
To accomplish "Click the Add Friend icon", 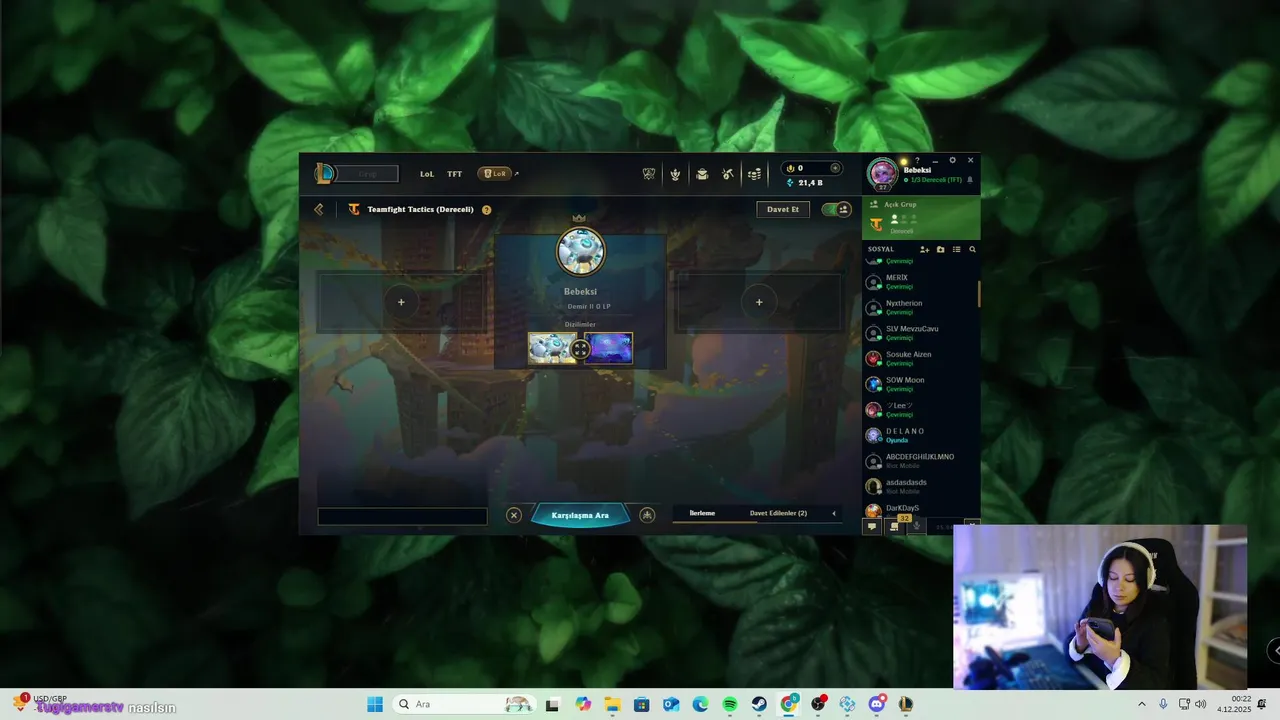I will tap(924, 249).
